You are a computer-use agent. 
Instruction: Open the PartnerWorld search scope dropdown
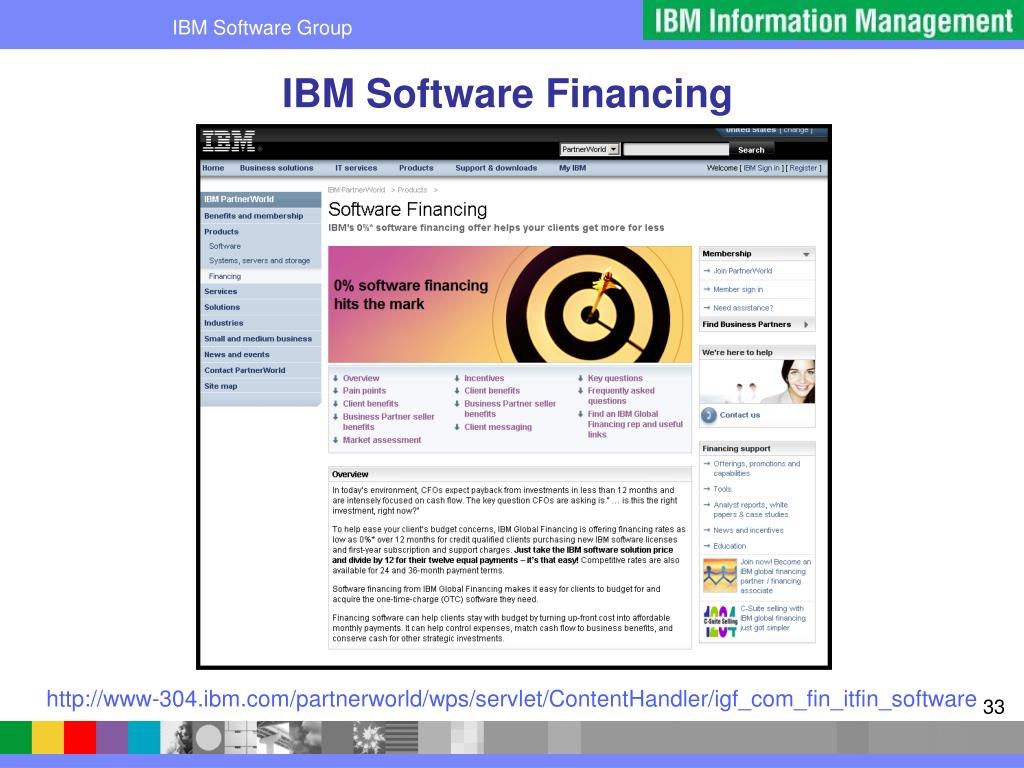(589, 150)
